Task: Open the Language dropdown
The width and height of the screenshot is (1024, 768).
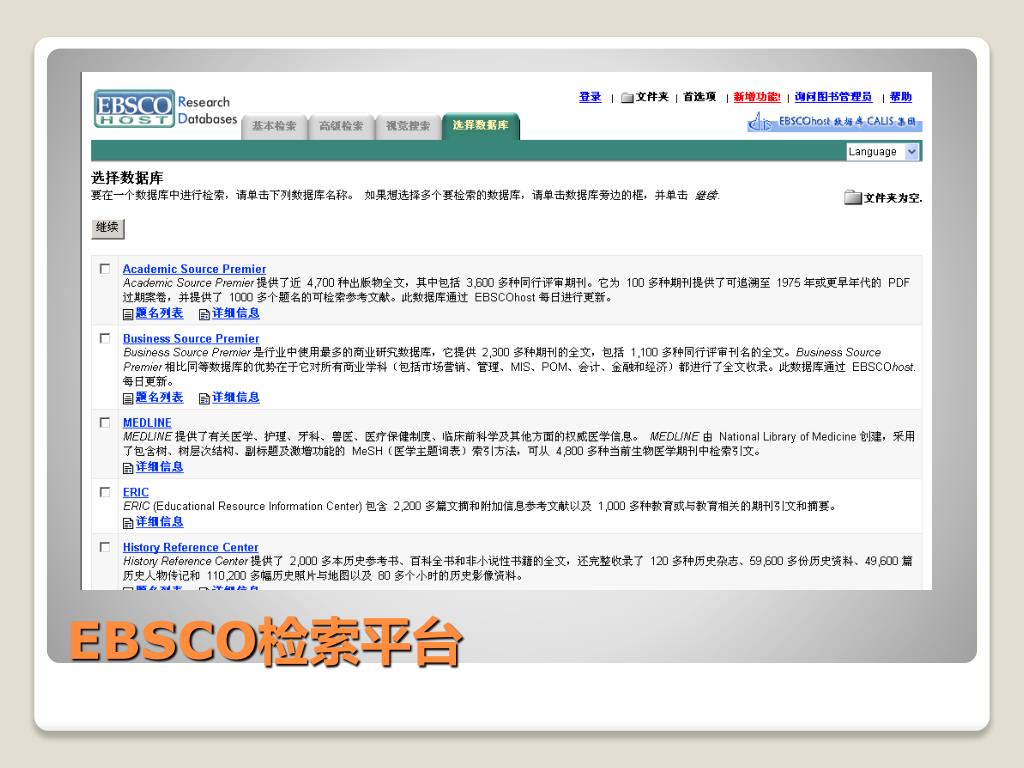Action: pyautogui.click(x=883, y=152)
